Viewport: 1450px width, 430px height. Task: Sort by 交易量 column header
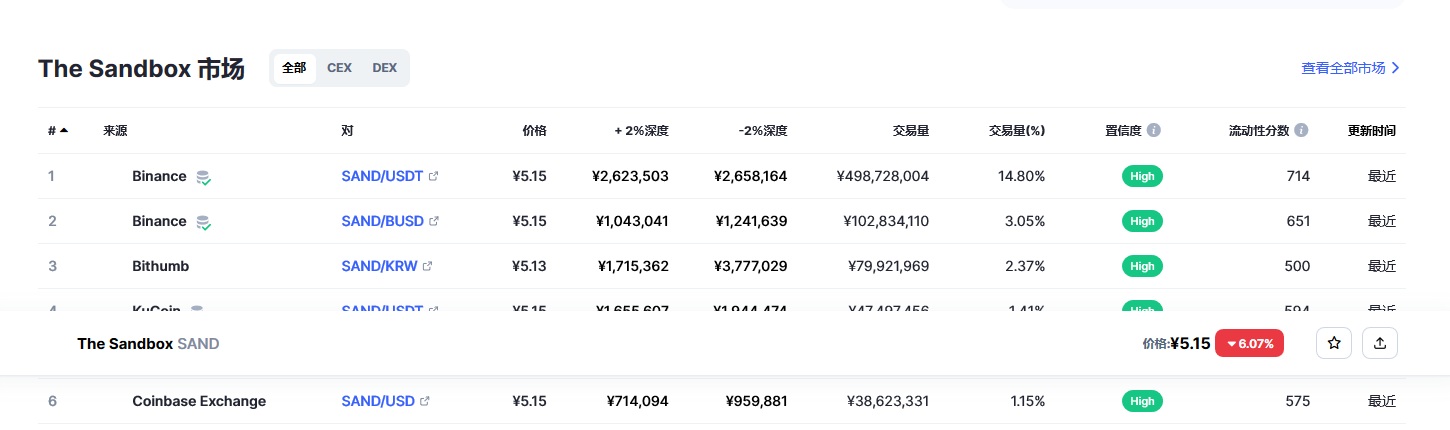(x=911, y=130)
